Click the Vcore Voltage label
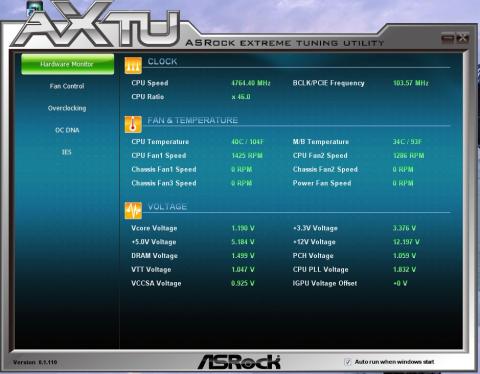 [154, 228]
